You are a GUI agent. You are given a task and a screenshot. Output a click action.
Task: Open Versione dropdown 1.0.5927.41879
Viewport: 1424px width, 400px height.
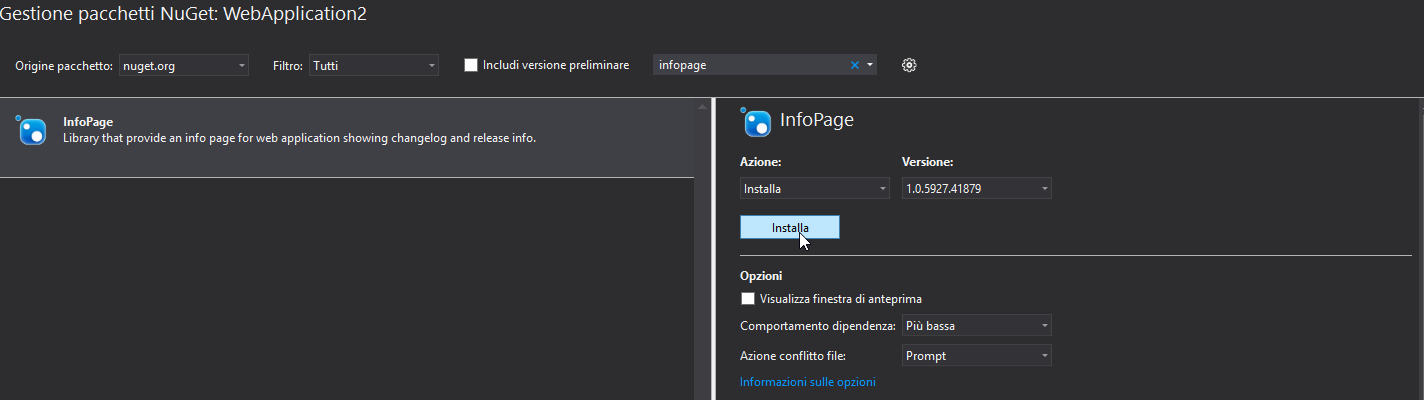977,188
